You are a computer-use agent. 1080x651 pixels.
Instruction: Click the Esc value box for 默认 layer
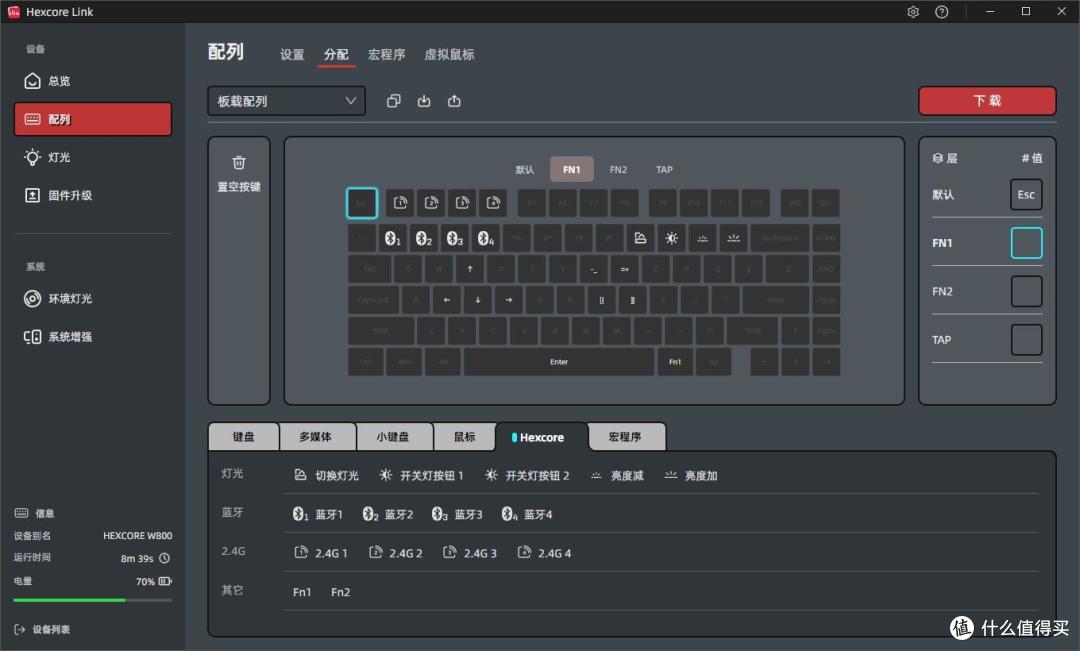click(x=1026, y=194)
